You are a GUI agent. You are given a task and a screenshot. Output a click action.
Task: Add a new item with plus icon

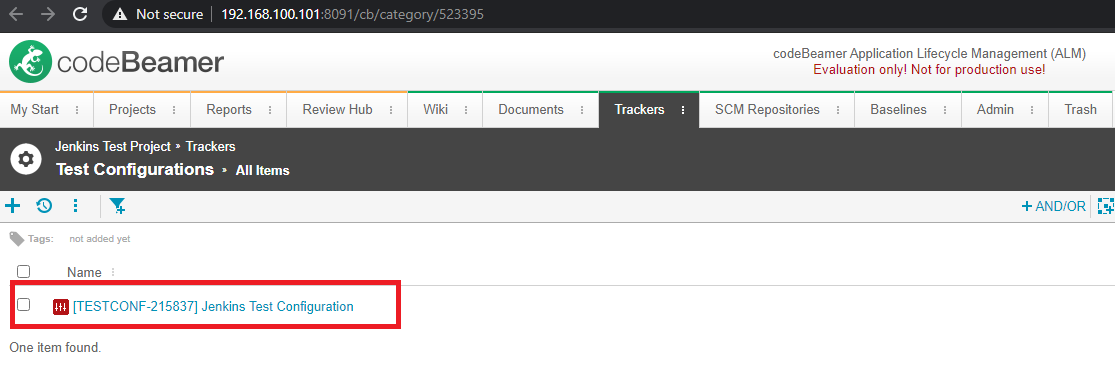[x=13, y=206]
